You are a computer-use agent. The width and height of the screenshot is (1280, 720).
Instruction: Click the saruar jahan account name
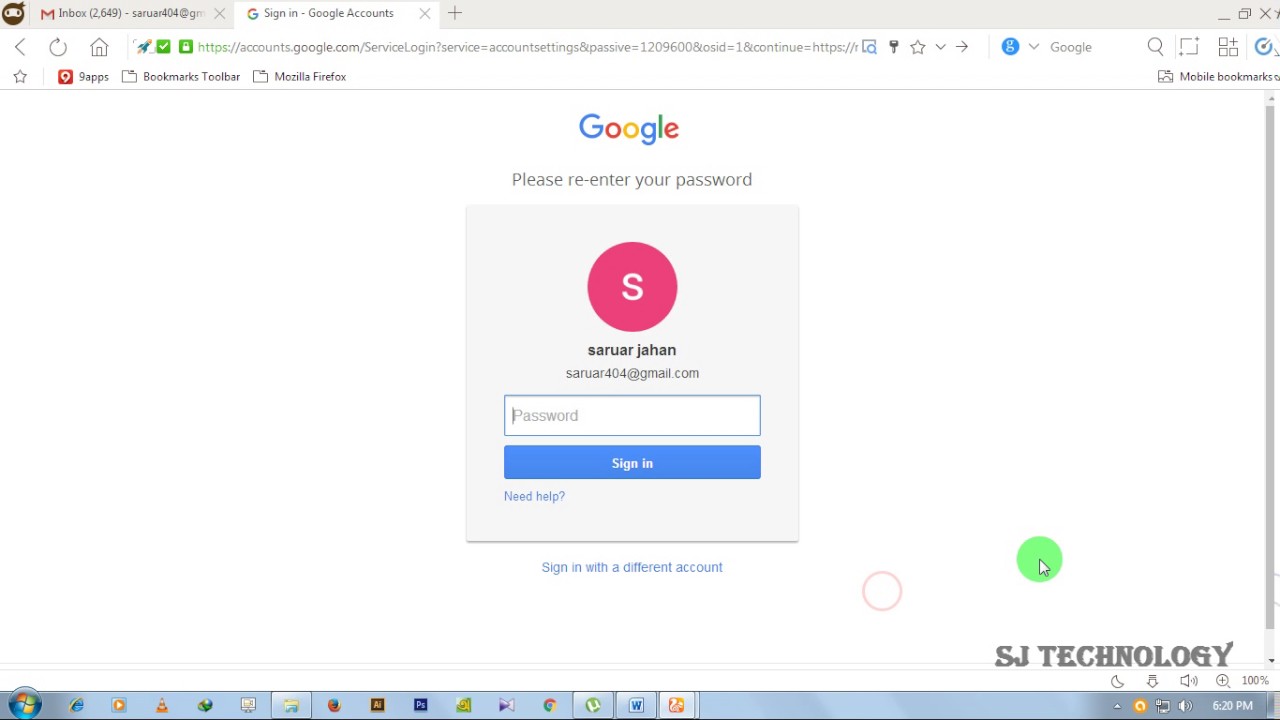pyautogui.click(x=632, y=350)
